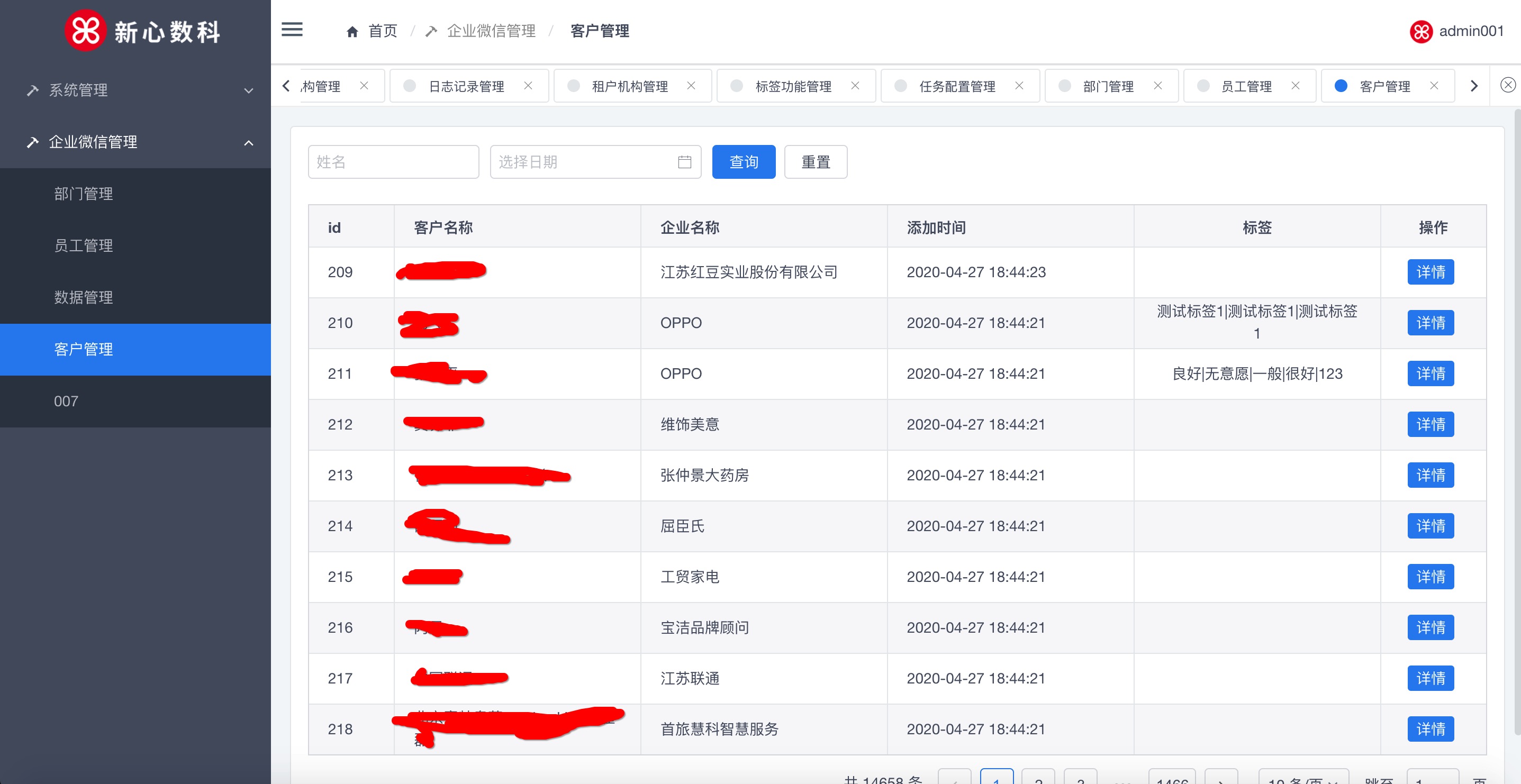Switch to the 任务配置管理 tab
The image size is (1521, 784).
click(x=956, y=86)
